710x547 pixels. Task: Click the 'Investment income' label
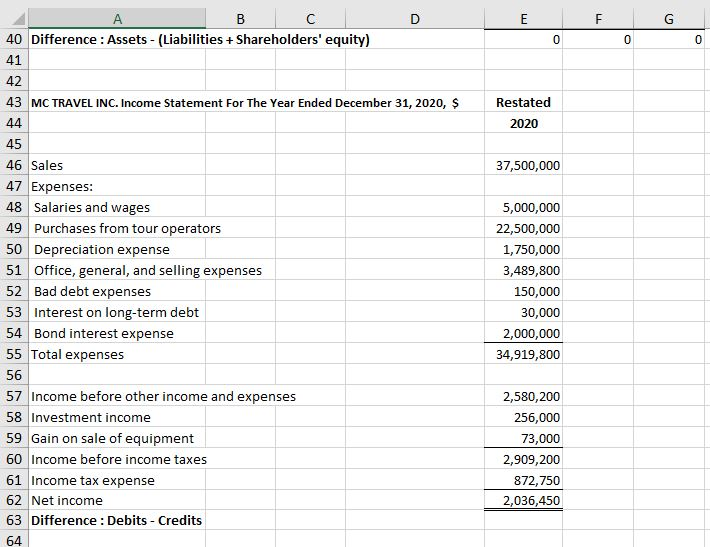tap(91, 417)
